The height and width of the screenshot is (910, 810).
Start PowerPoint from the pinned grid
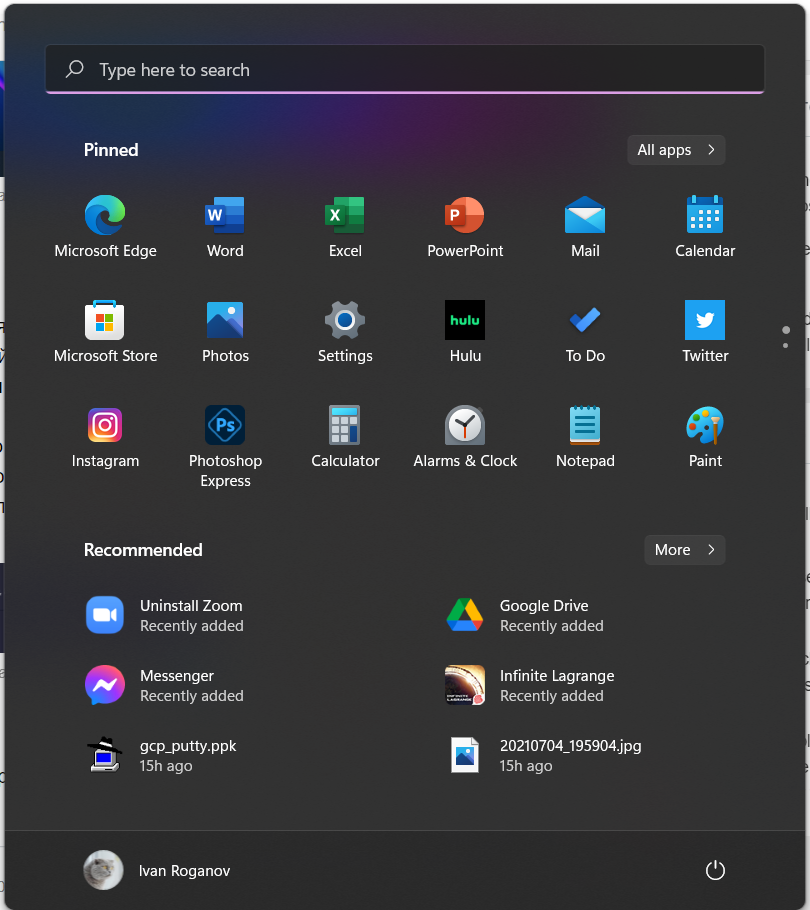pos(465,228)
